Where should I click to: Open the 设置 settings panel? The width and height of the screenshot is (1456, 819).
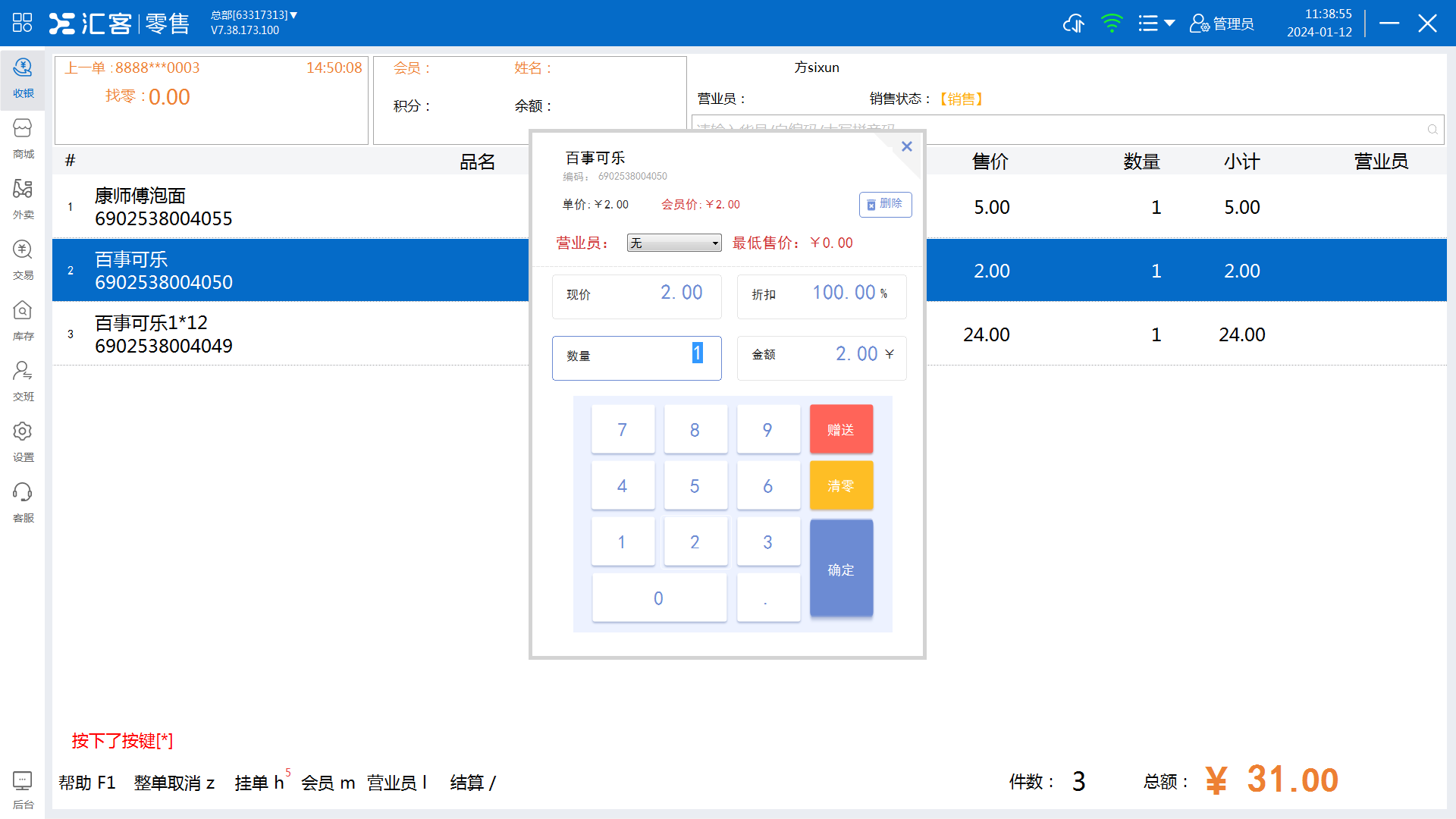[23, 442]
